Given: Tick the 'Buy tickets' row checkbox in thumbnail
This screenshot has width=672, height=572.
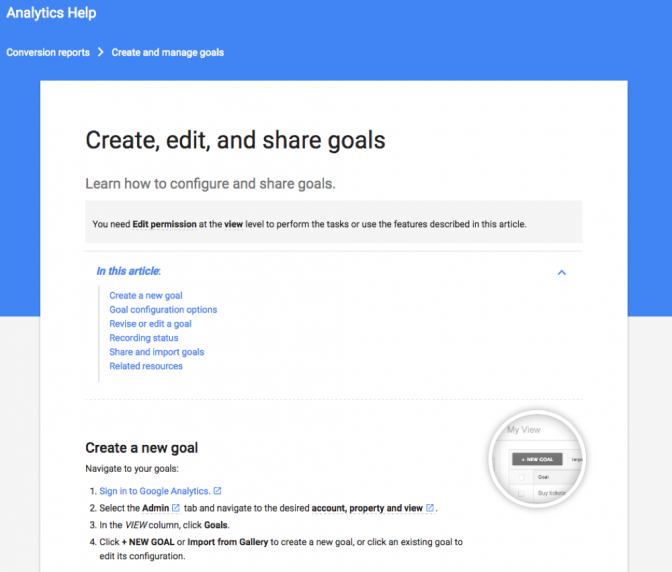Looking at the screenshot, I should 521,493.
